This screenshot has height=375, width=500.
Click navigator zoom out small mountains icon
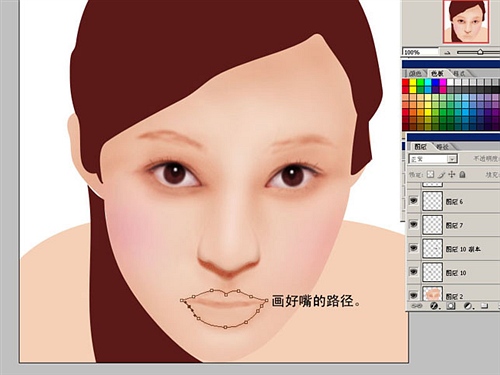[x=448, y=52]
